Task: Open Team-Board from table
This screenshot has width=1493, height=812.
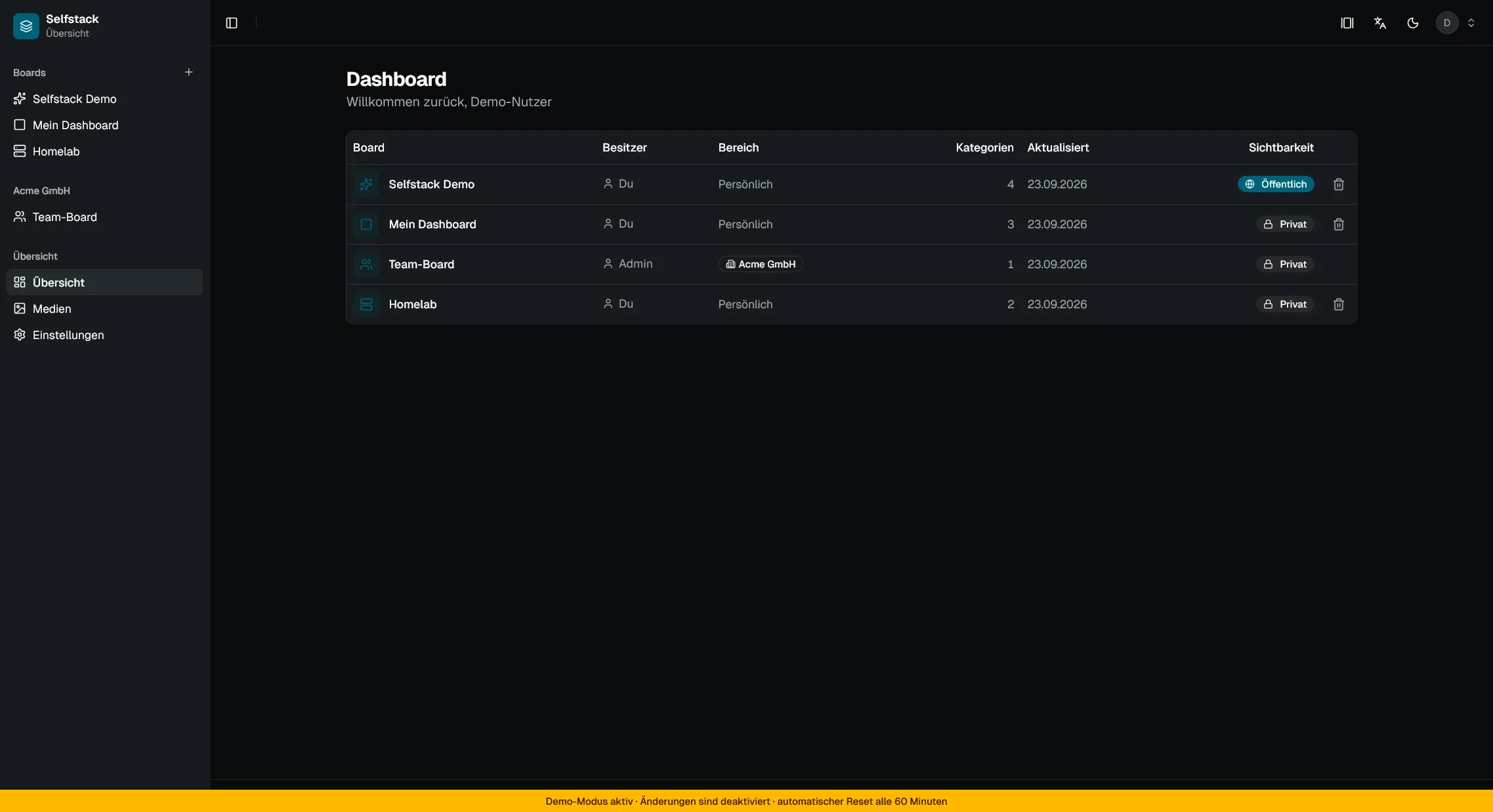Action: point(421,264)
